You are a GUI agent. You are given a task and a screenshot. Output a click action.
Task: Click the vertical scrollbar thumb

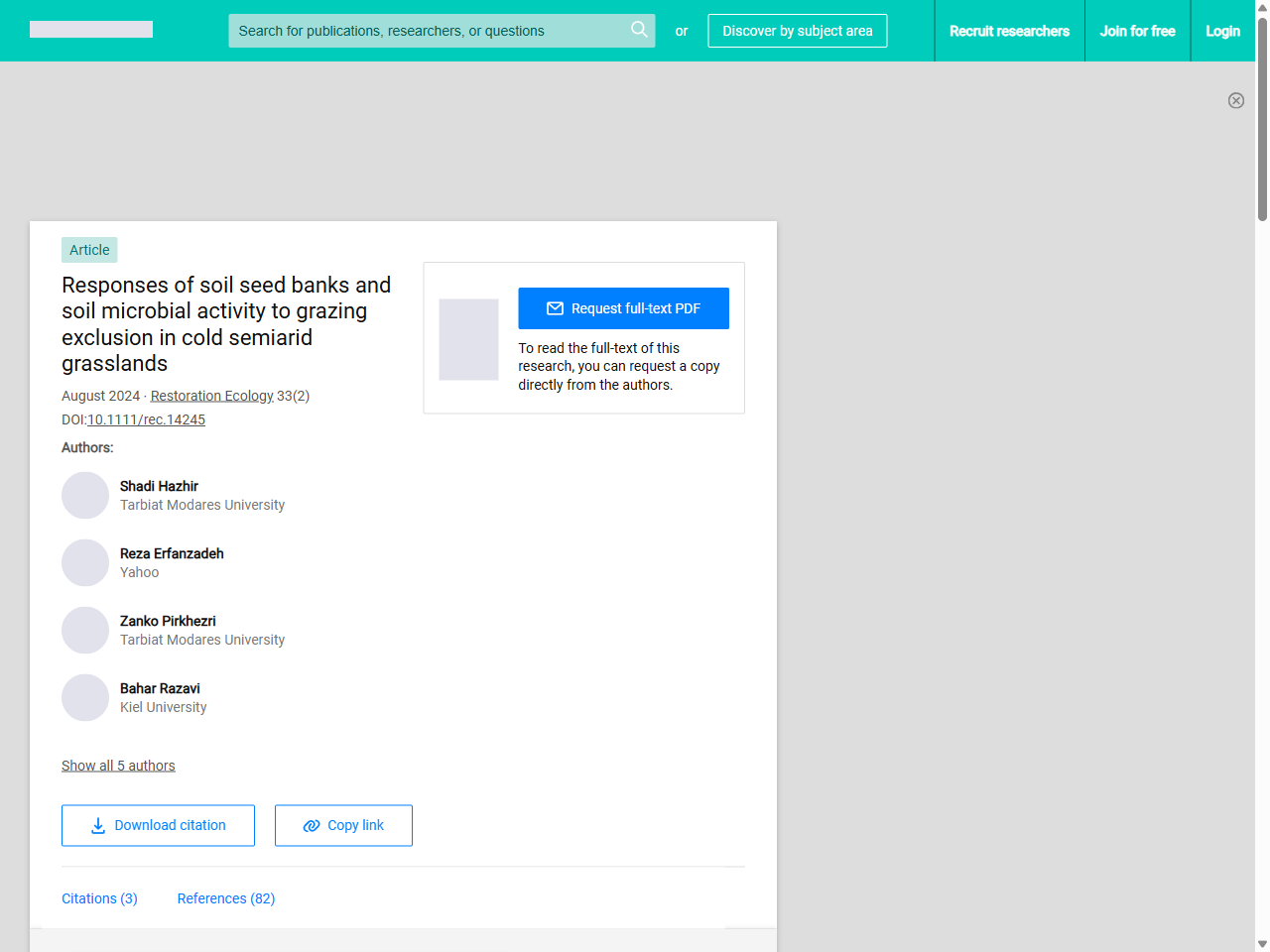point(1262,119)
